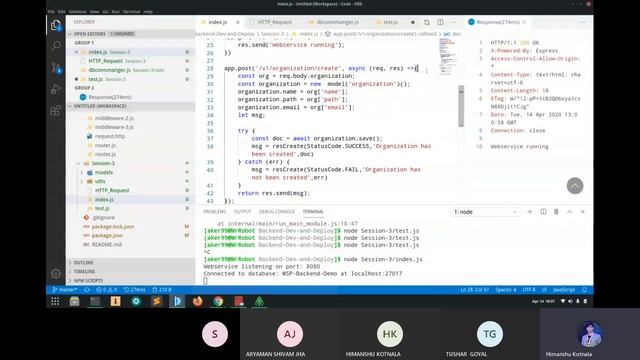Expand the NPM Scripts section
The height and width of the screenshot is (360, 640).
point(131,281)
